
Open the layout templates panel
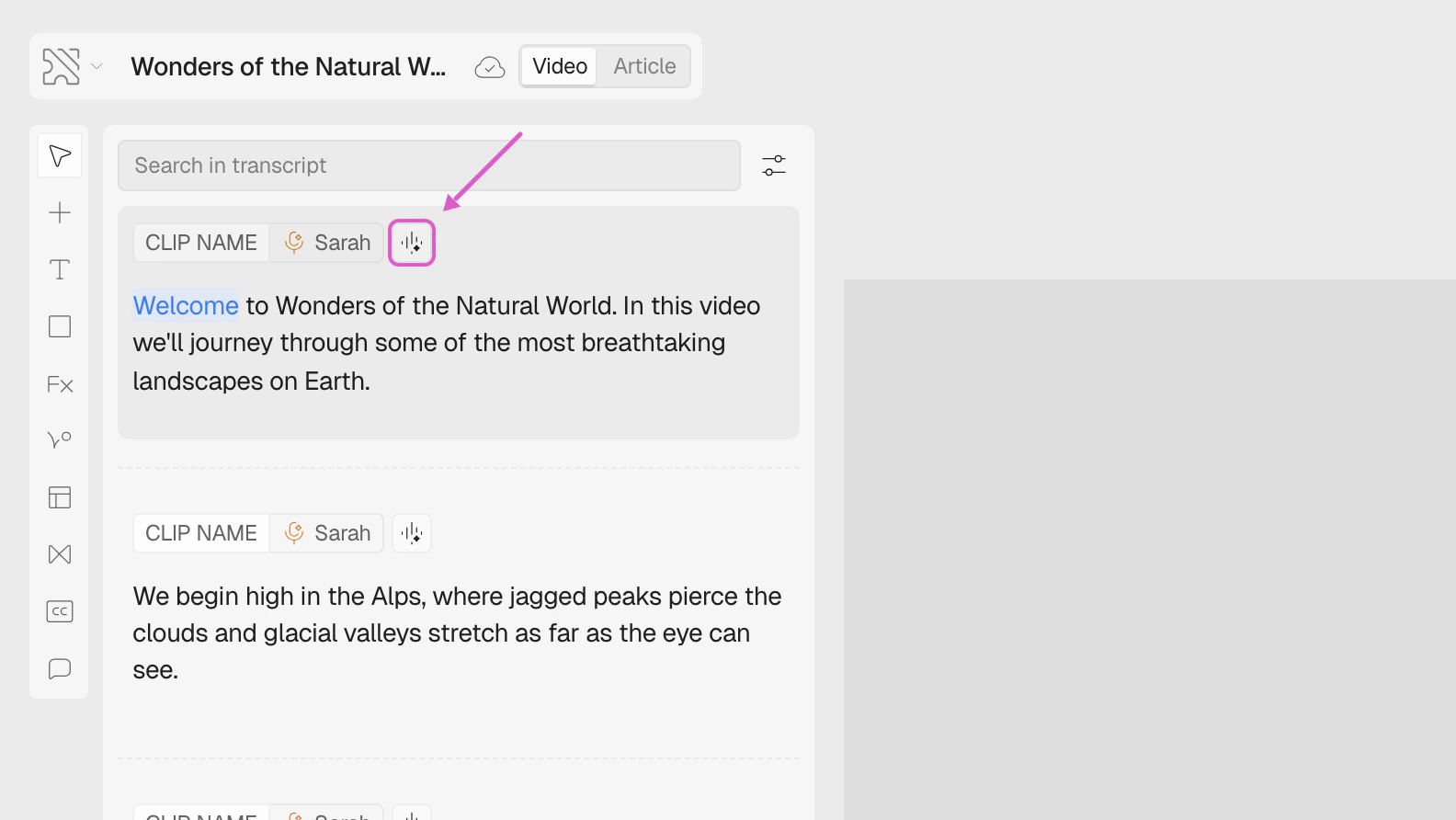pos(60,497)
